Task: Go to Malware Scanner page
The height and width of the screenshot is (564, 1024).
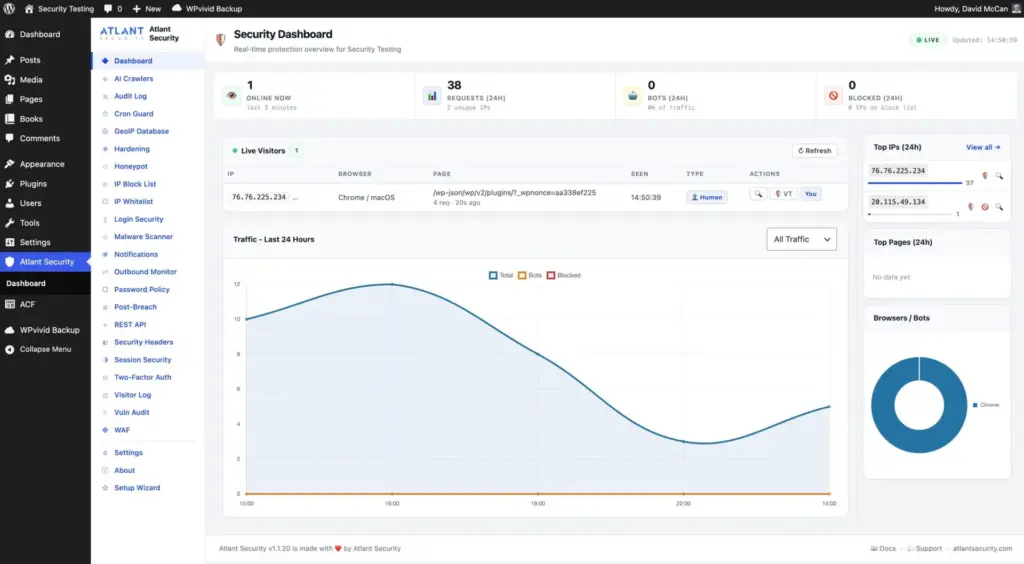Action: (144, 236)
